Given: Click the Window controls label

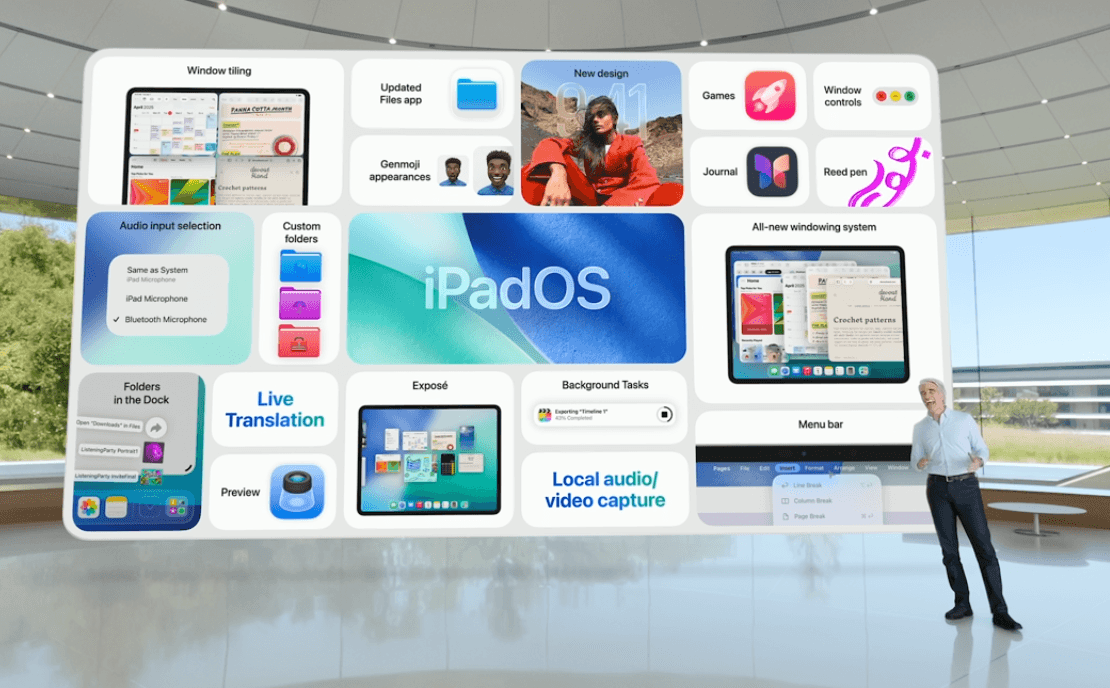Looking at the screenshot, I should pyautogui.click(x=842, y=96).
